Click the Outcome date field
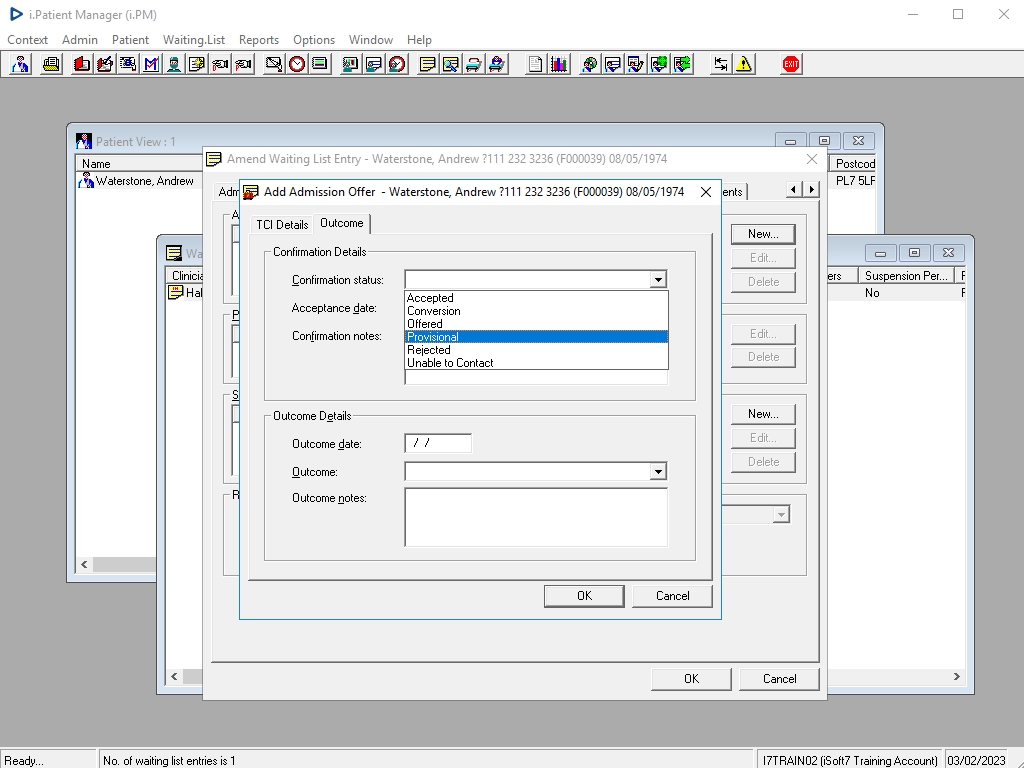This screenshot has width=1024, height=768. (x=438, y=443)
